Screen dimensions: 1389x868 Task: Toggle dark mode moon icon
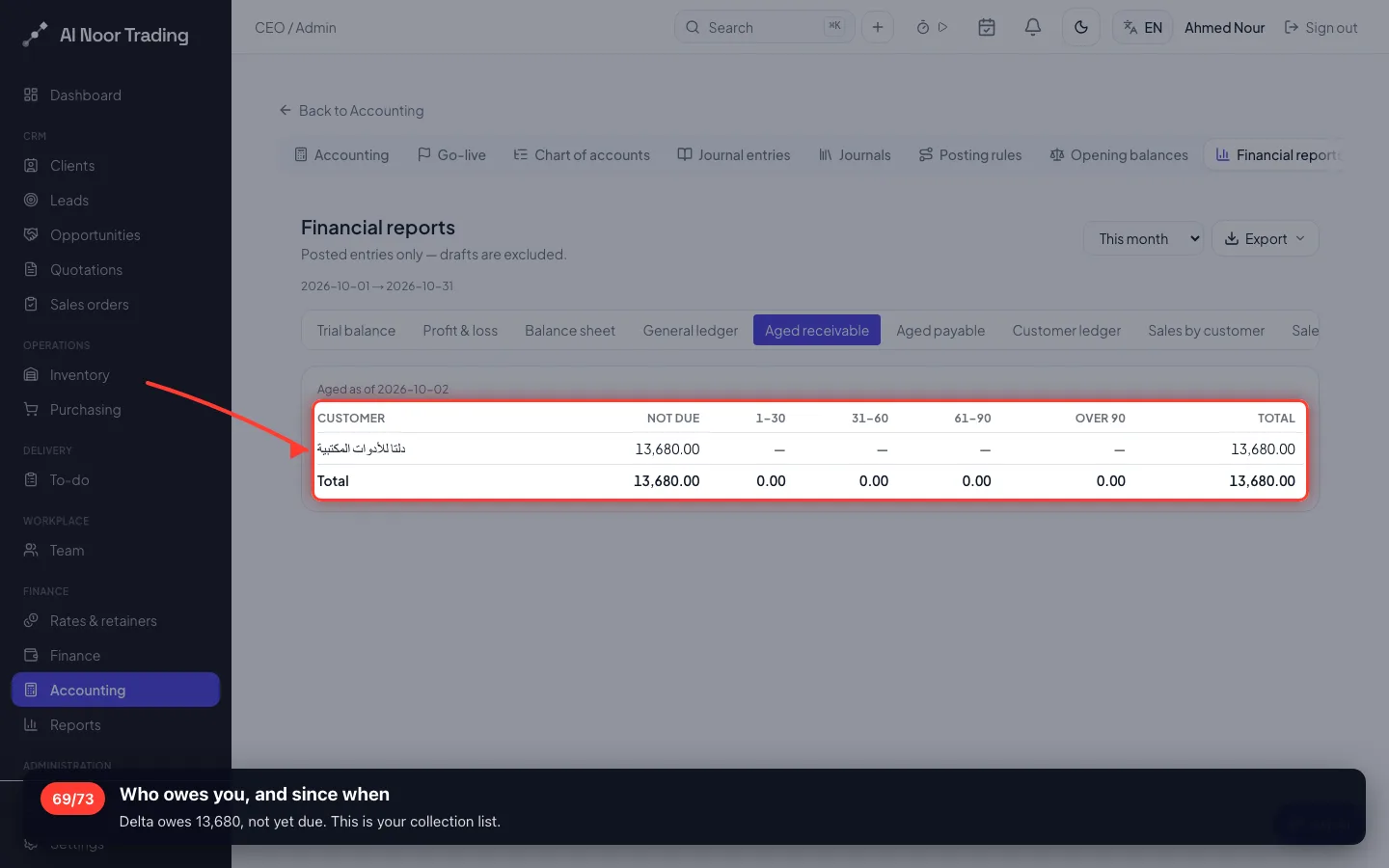coord(1081,27)
